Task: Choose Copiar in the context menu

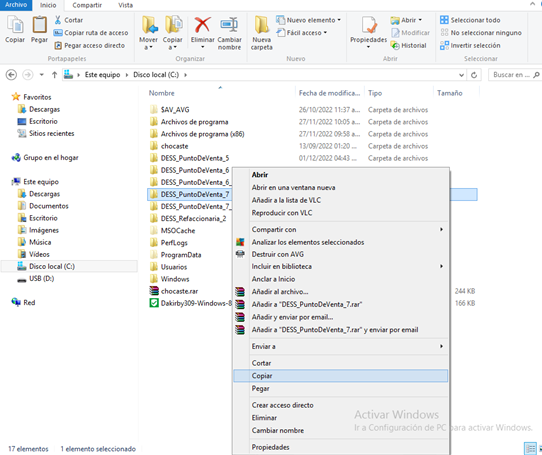Action: pyautogui.click(x=340, y=376)
